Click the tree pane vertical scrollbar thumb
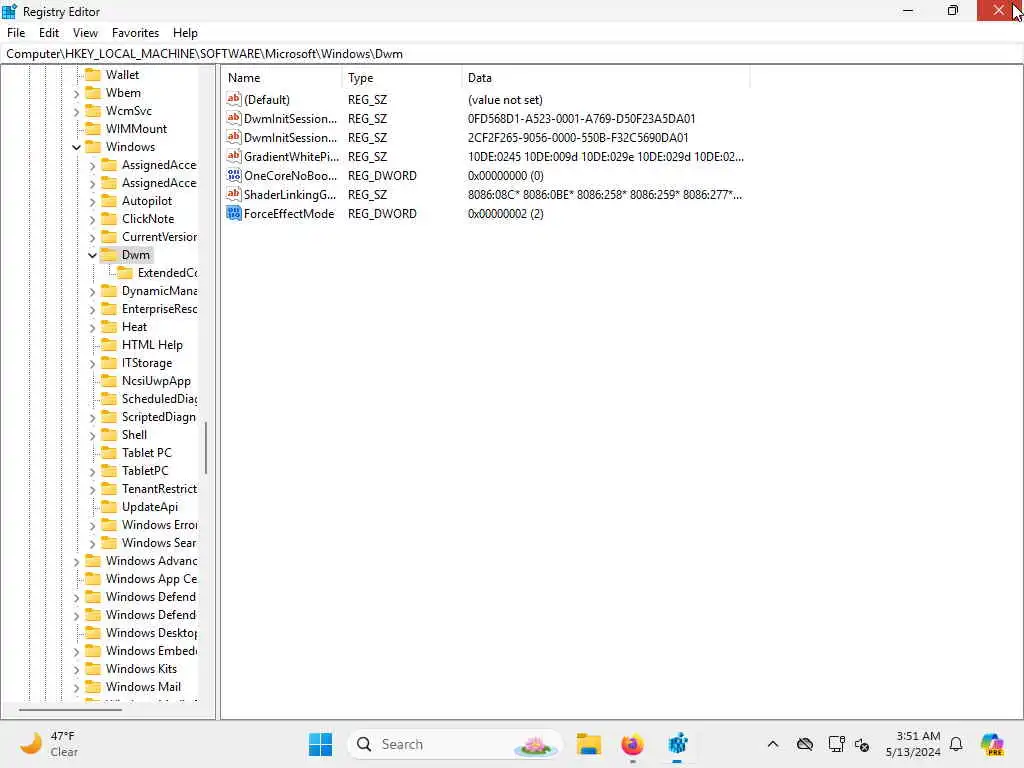The height and width of the screenshot is (768, 1024). [x=206, y=448]
